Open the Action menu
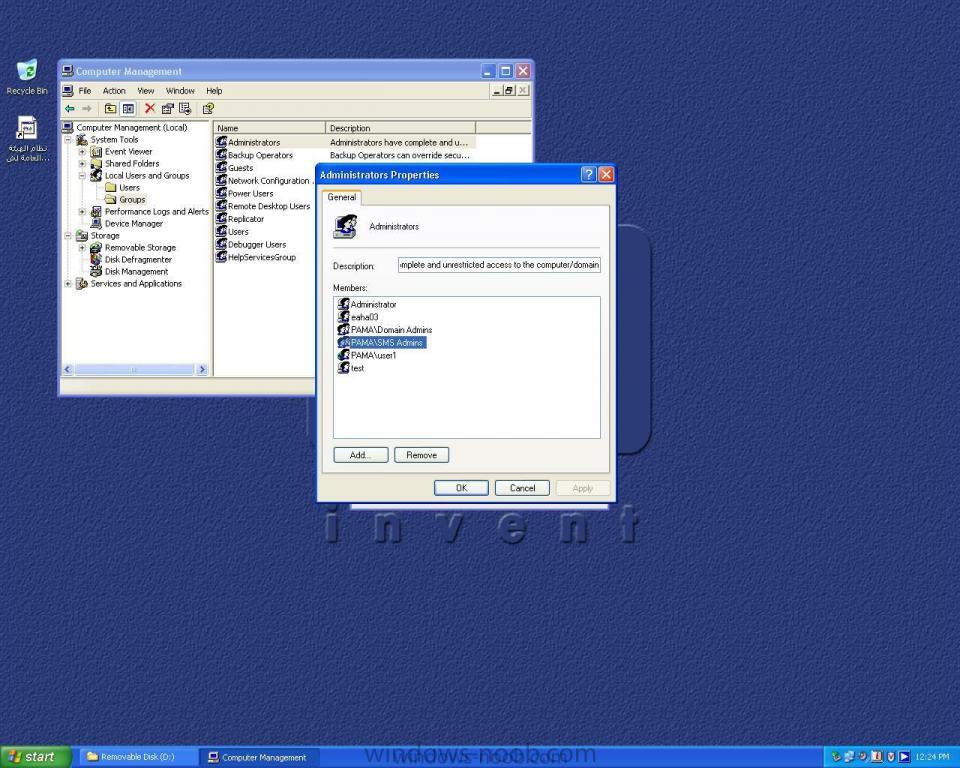Screen dimensions: 960x768 tap(114, 91)
